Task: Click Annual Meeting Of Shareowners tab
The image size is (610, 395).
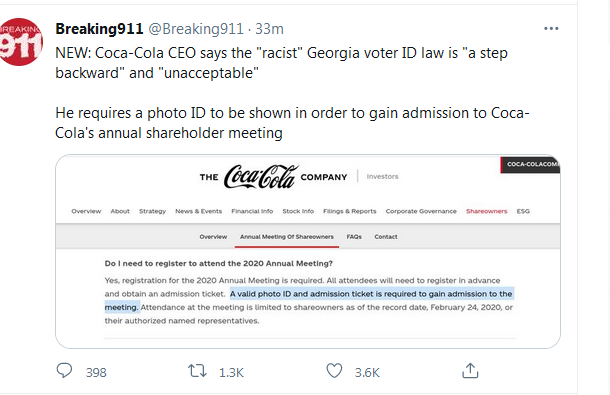Action: (287, 237)
